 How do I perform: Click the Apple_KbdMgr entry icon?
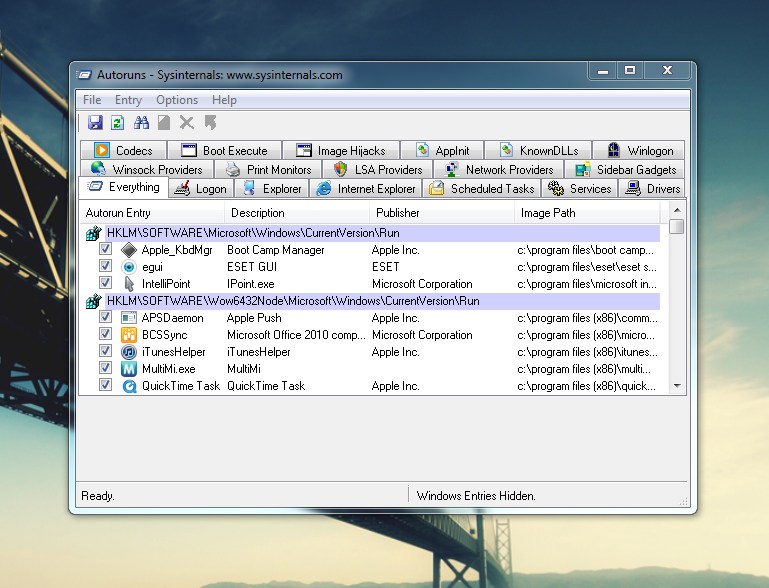(x=128, y=250)
